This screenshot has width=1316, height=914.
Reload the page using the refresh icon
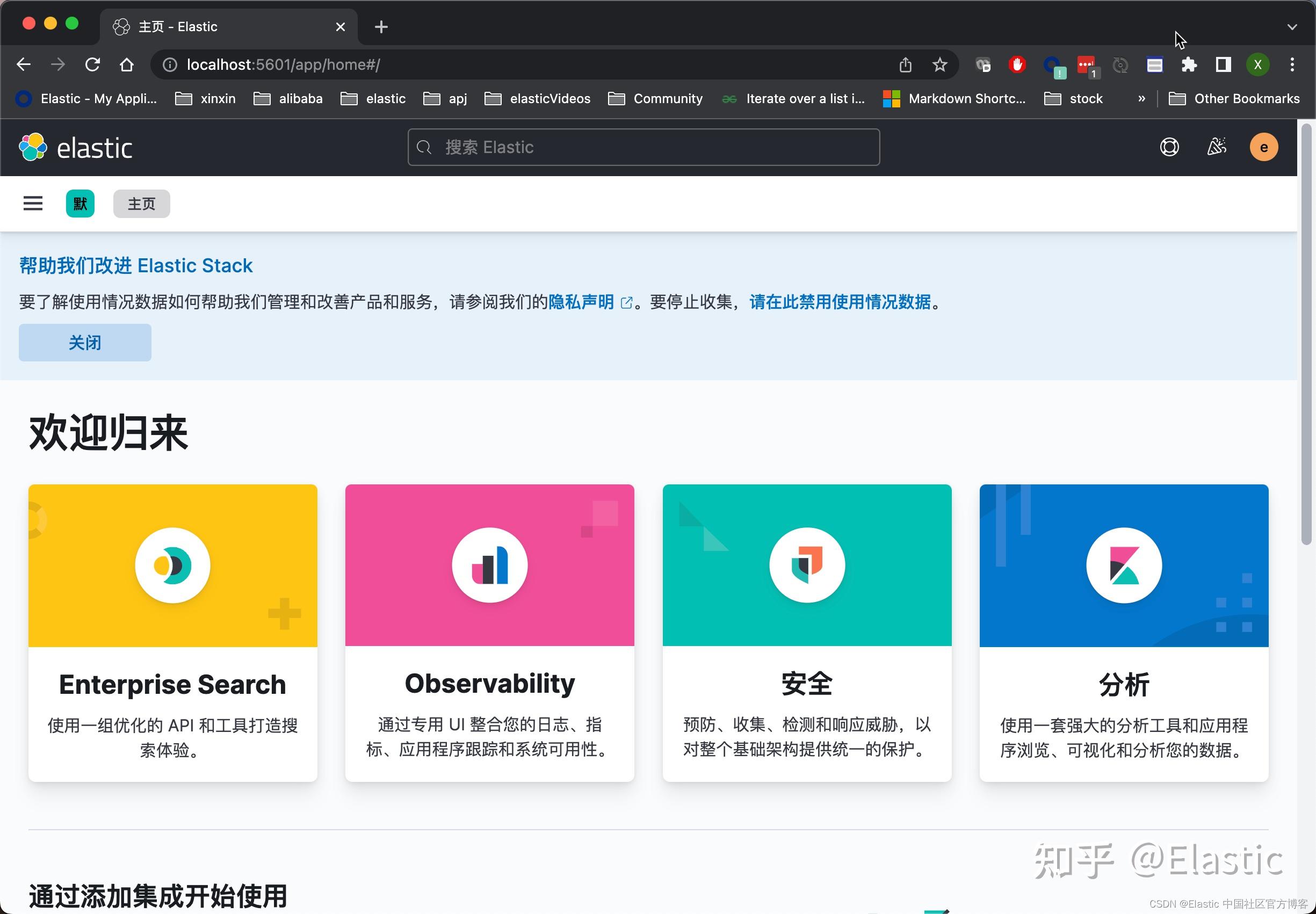[x=93, y=64]
